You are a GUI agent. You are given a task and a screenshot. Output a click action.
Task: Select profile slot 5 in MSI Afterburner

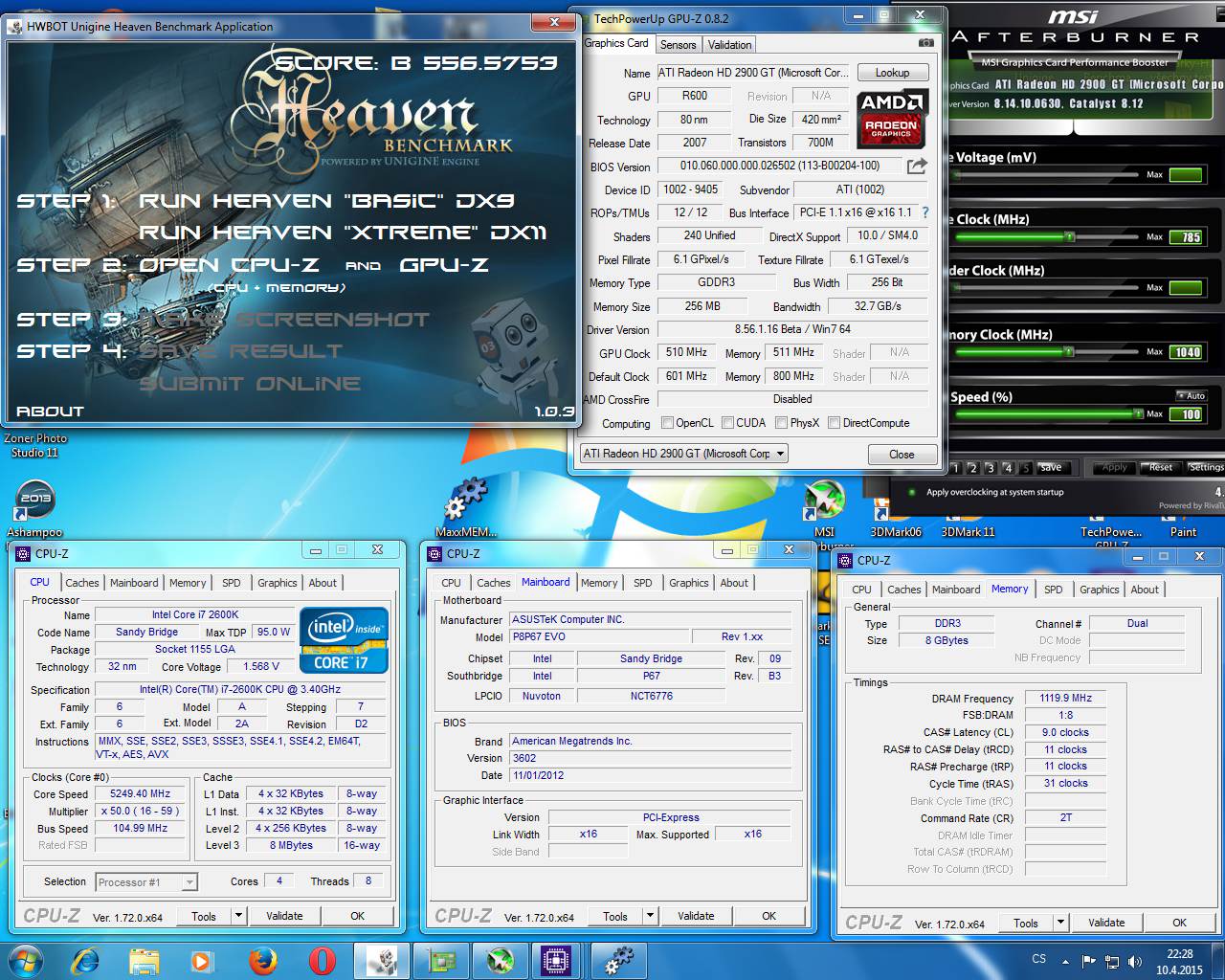tap(1025, 468)
